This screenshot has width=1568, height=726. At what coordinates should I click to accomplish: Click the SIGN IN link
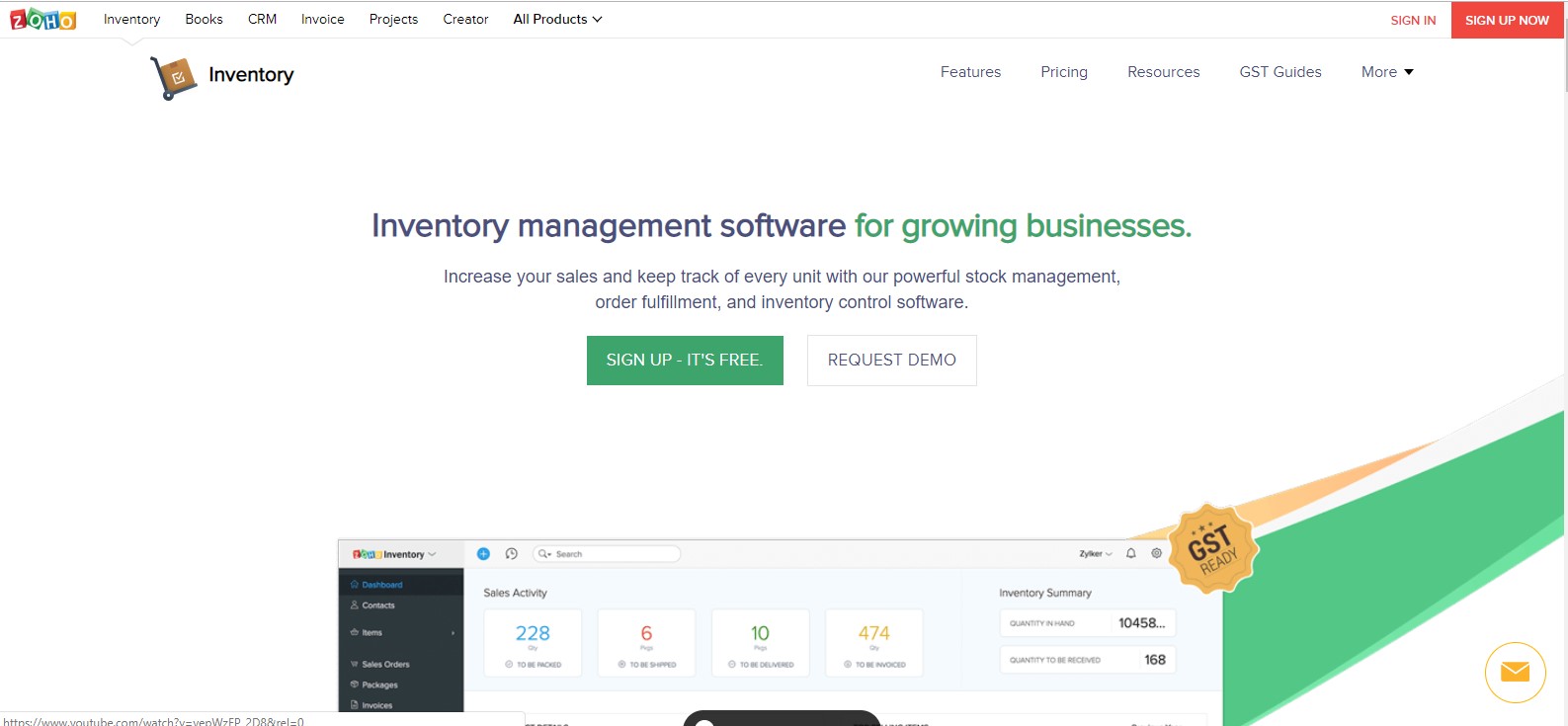pyautogui.click(x=1413, y=20)
